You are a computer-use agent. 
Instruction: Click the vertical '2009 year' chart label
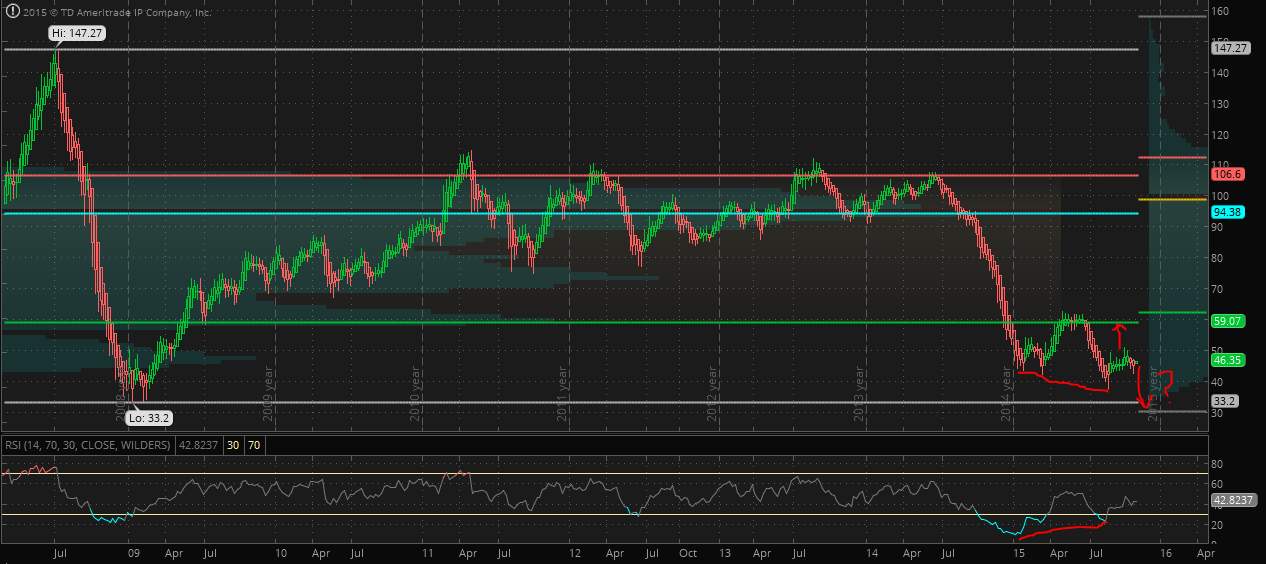click(269, 394)
